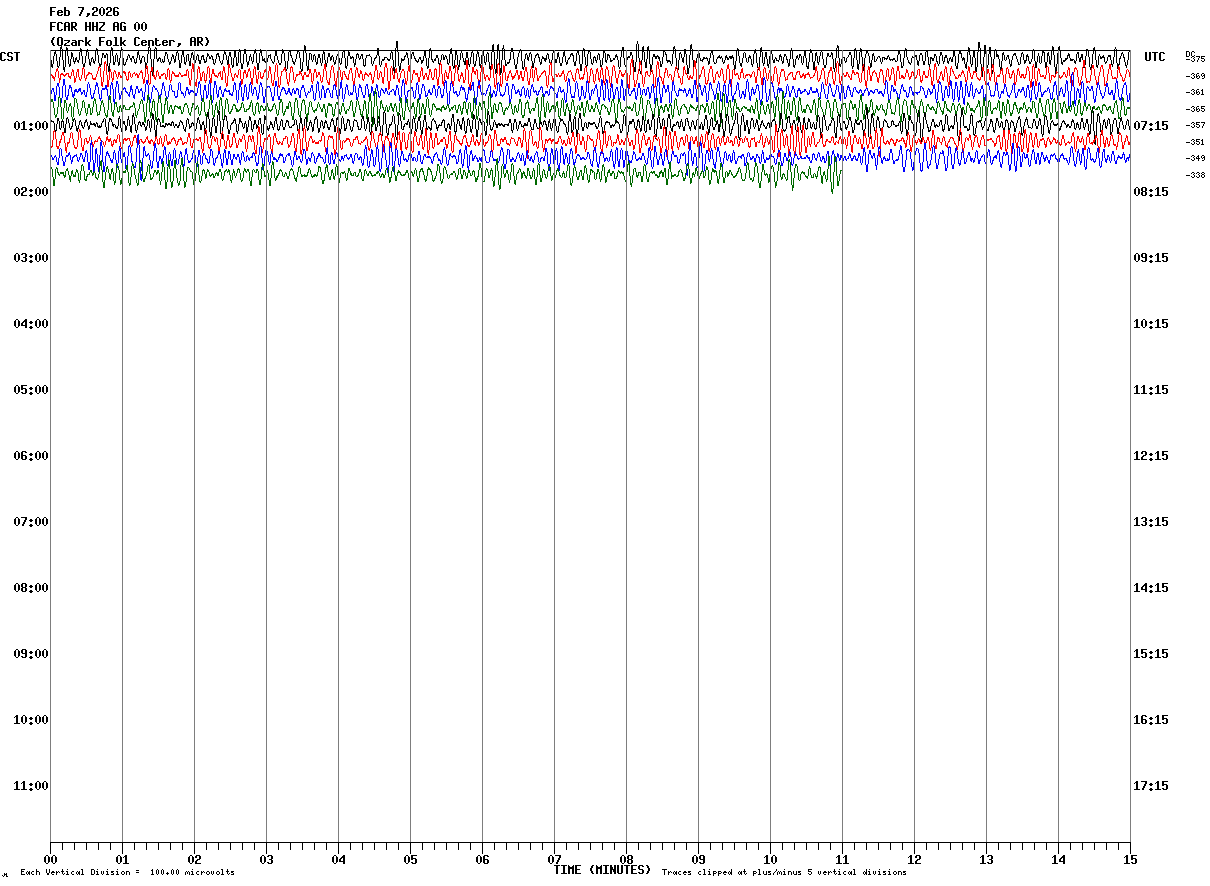Click the 12:15 UTC time label

[x=1150, y=456]
